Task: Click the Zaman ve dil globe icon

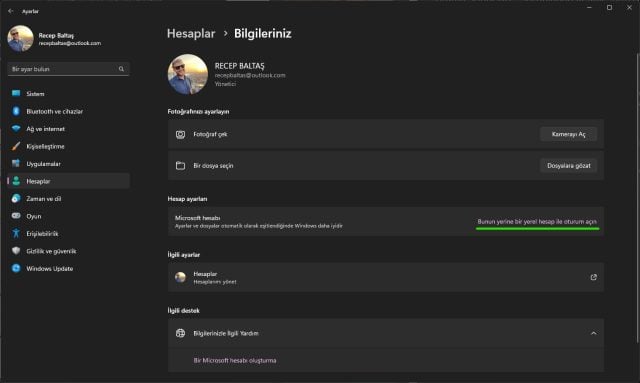Action: click(x=16, y=198)
